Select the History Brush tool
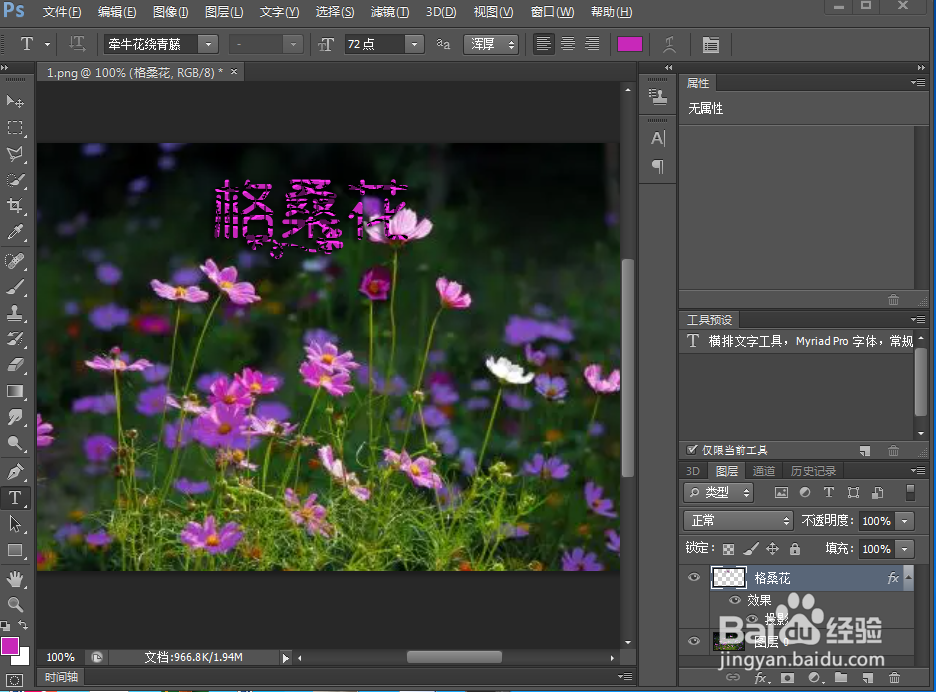936x692 pixels. (15, 339)
